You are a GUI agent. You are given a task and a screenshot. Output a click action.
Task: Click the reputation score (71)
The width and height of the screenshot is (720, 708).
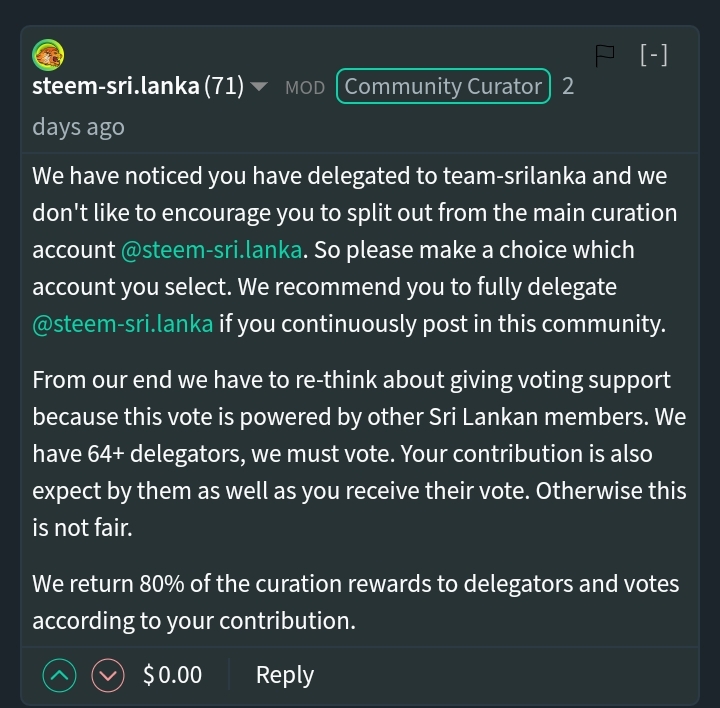pos(224,86)
